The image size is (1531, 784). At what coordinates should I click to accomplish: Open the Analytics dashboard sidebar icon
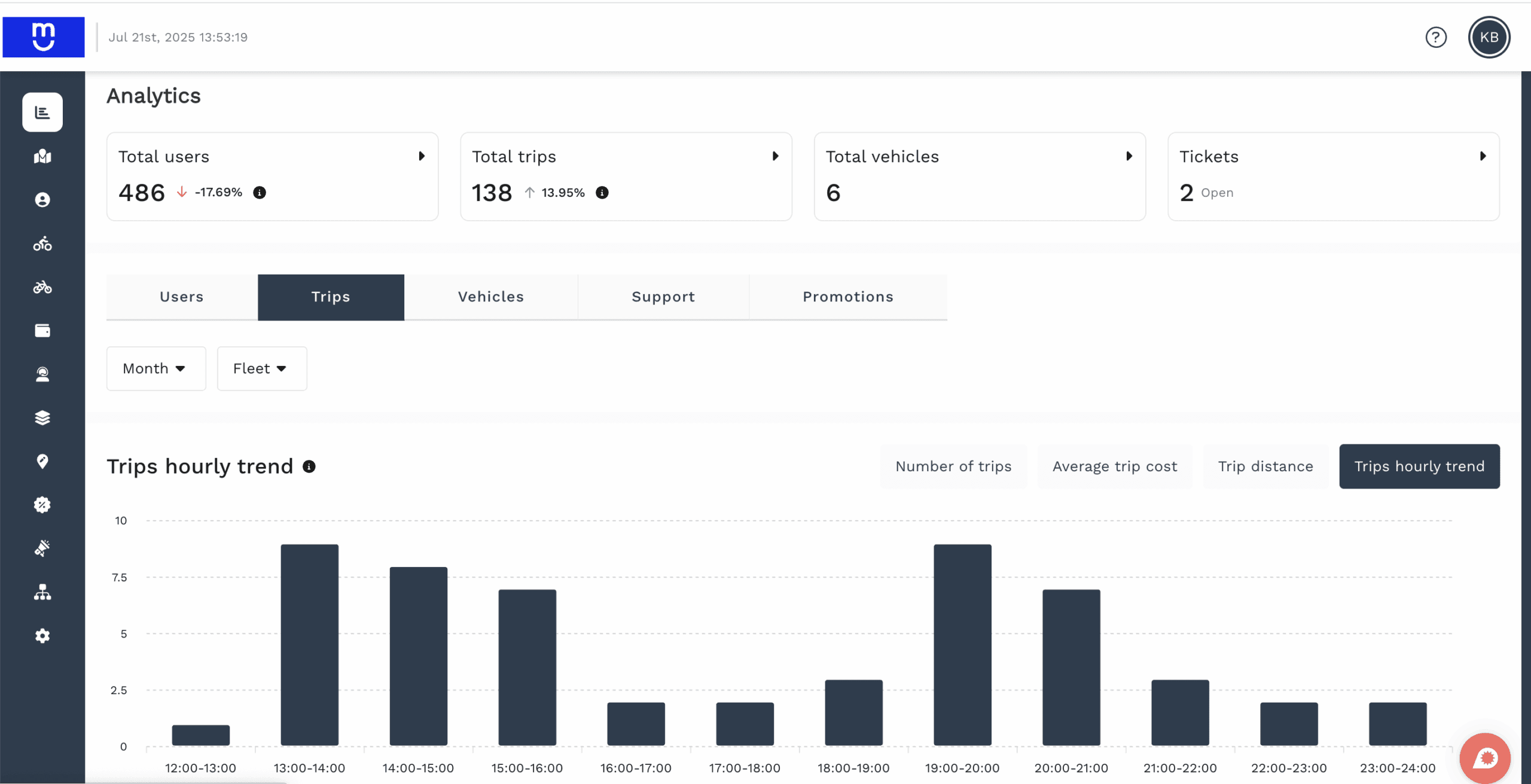coord(42,112)
